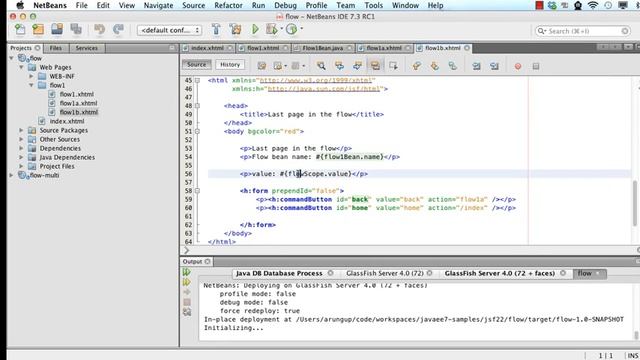Click the editor vertical scrollbar
The image size is (640, 360).
click(x=635, y=203)
